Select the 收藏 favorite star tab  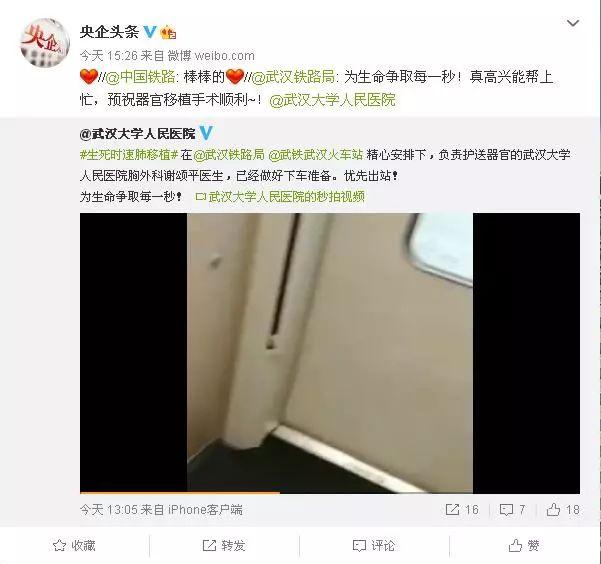74,545
